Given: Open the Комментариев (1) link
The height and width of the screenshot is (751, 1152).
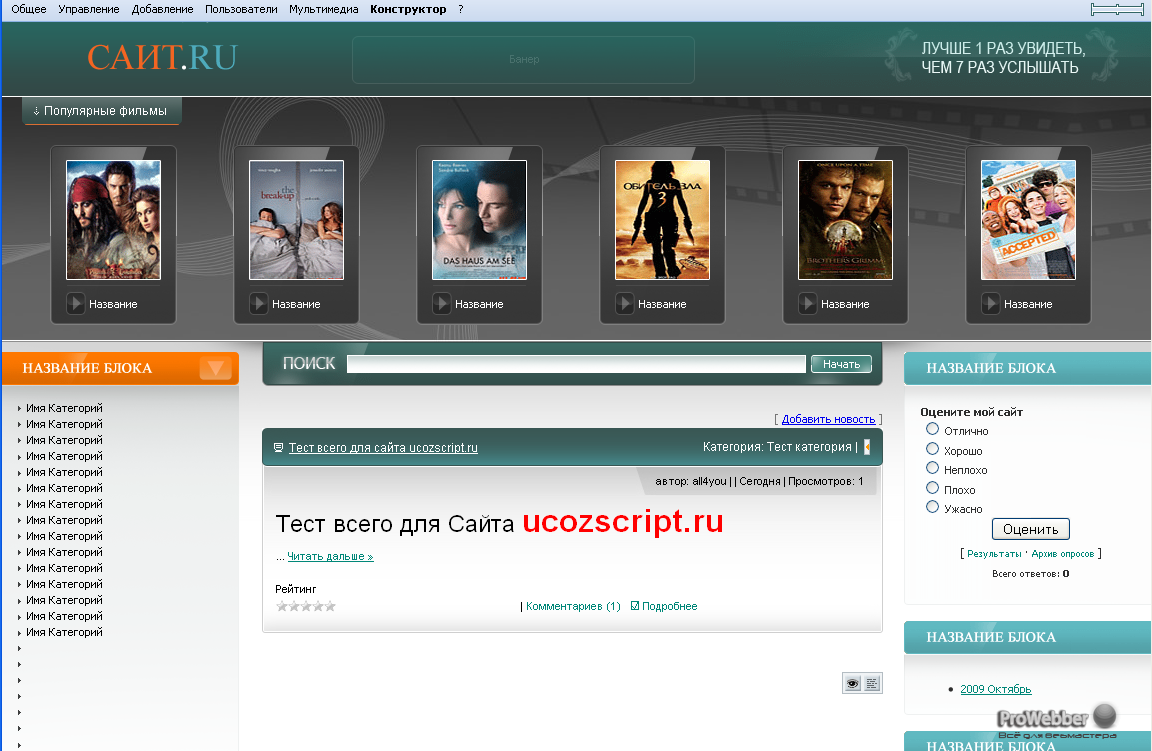Looking at the screenshot, I should [573, 606].
